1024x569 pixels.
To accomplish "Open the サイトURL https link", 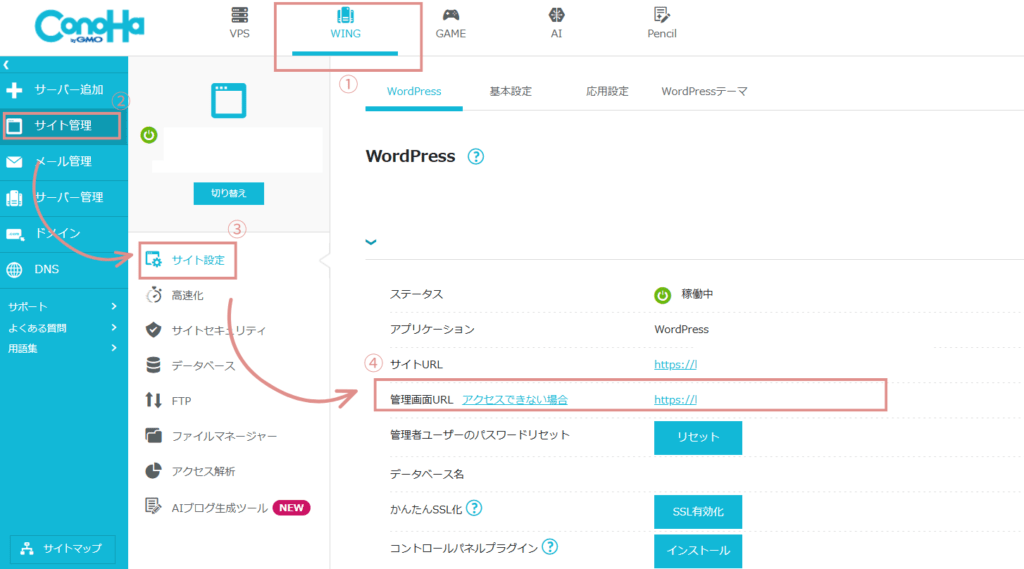I will (x=675, y=365).
